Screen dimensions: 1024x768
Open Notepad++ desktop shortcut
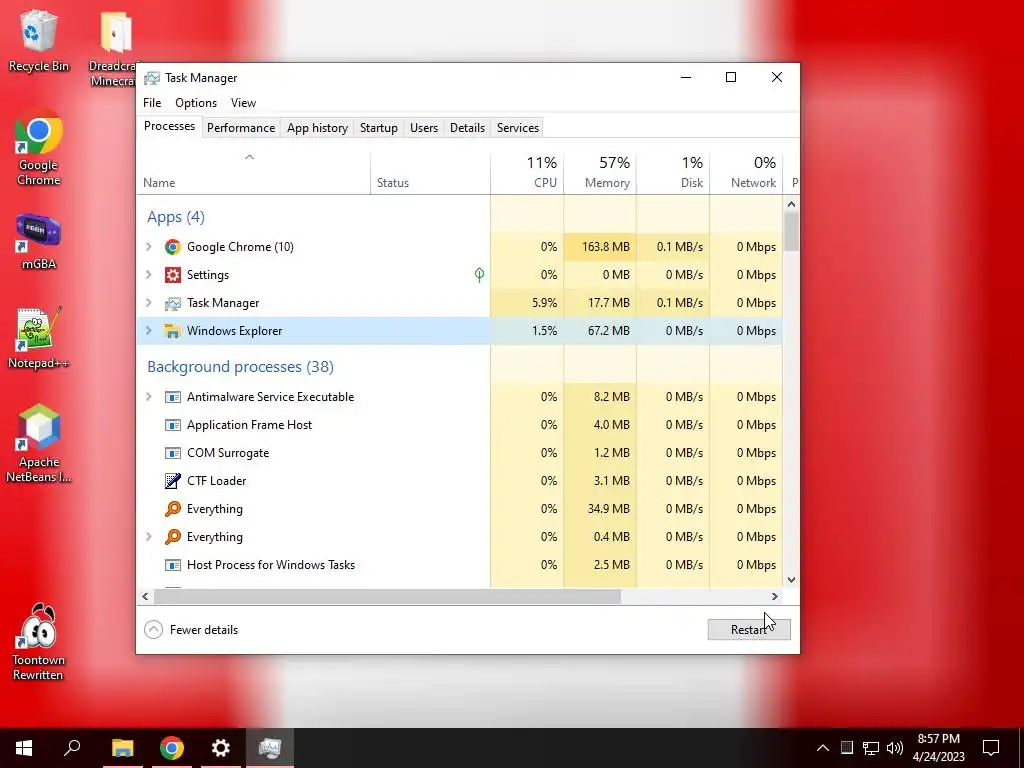click(x=39, y=338)
